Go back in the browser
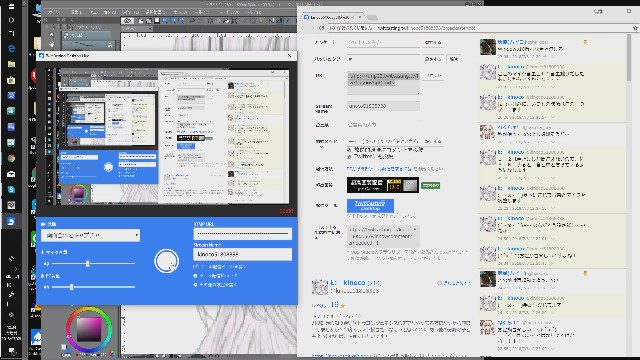This screenshot has width=640, height=360. pos(303,28)
